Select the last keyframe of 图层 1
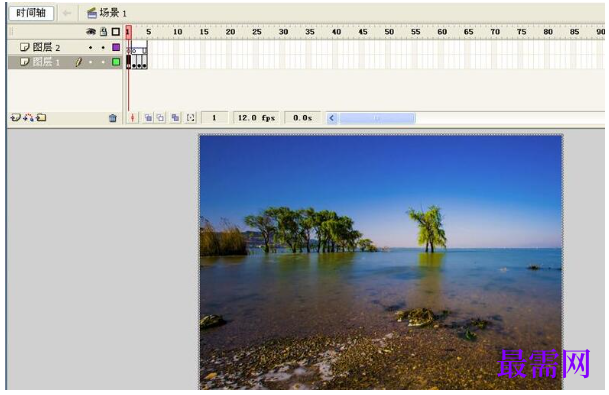The image size is (609, 395). click(x=144, y=62)
